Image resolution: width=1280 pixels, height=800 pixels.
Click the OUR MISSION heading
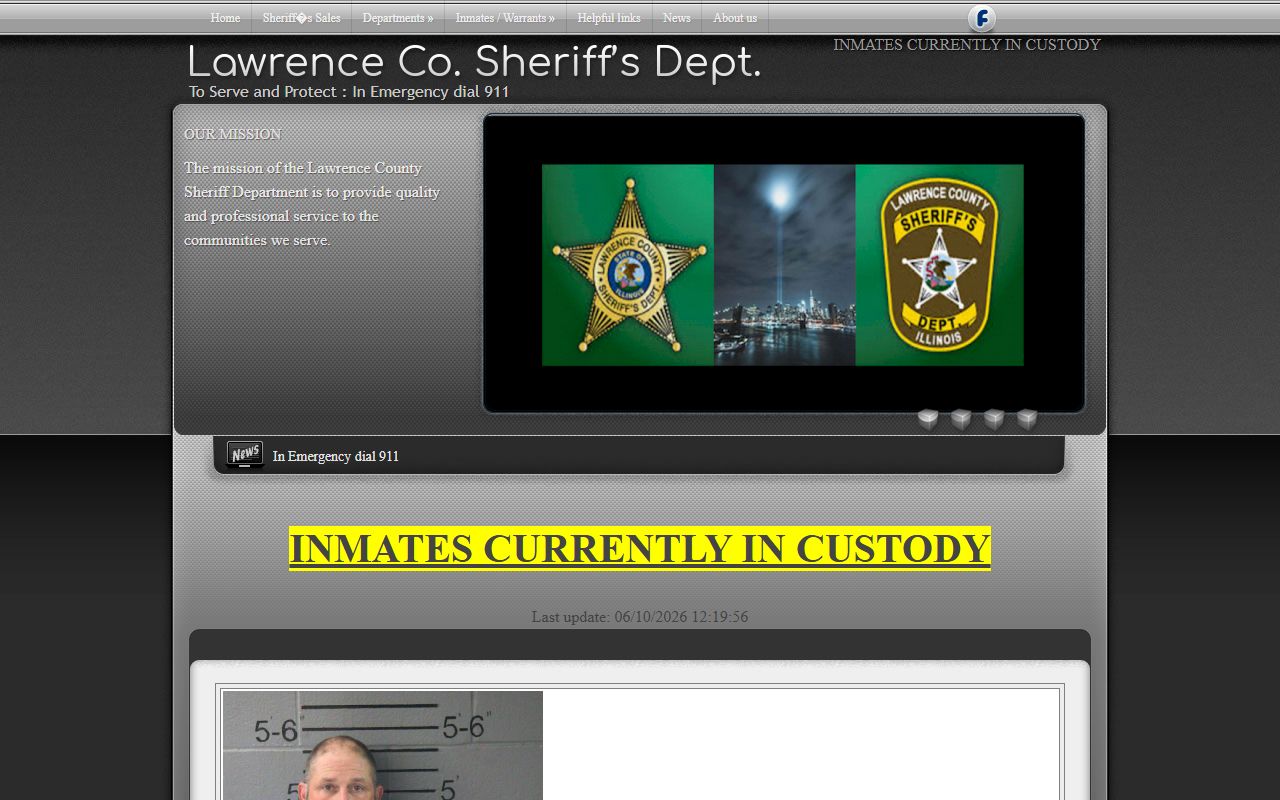pyautogui.click(x=233, y=134)
